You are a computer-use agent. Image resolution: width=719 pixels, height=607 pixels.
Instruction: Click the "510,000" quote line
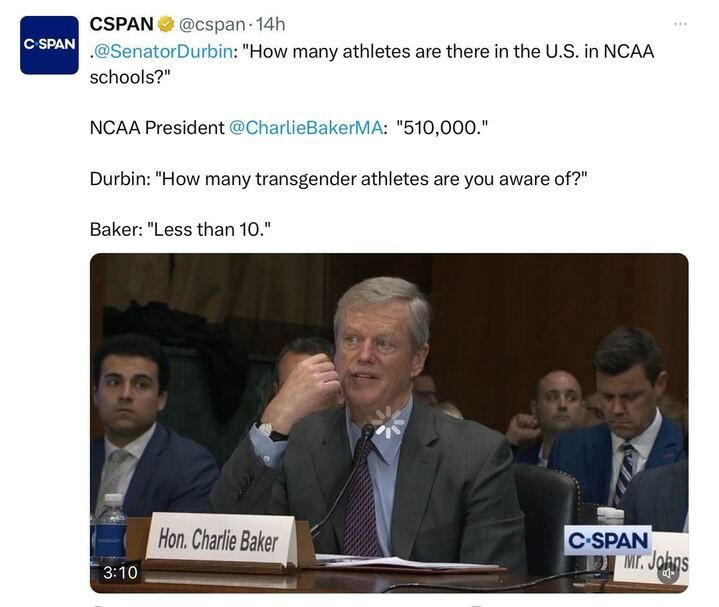[289, 127]
